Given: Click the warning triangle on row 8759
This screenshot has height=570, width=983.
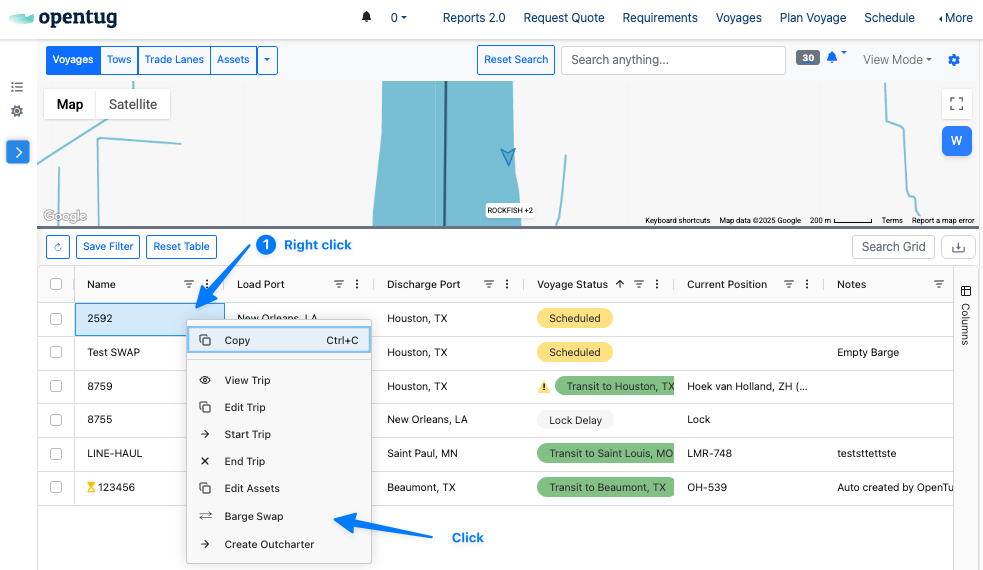Looking at the screenshot, I should click(x=544, y=386).
